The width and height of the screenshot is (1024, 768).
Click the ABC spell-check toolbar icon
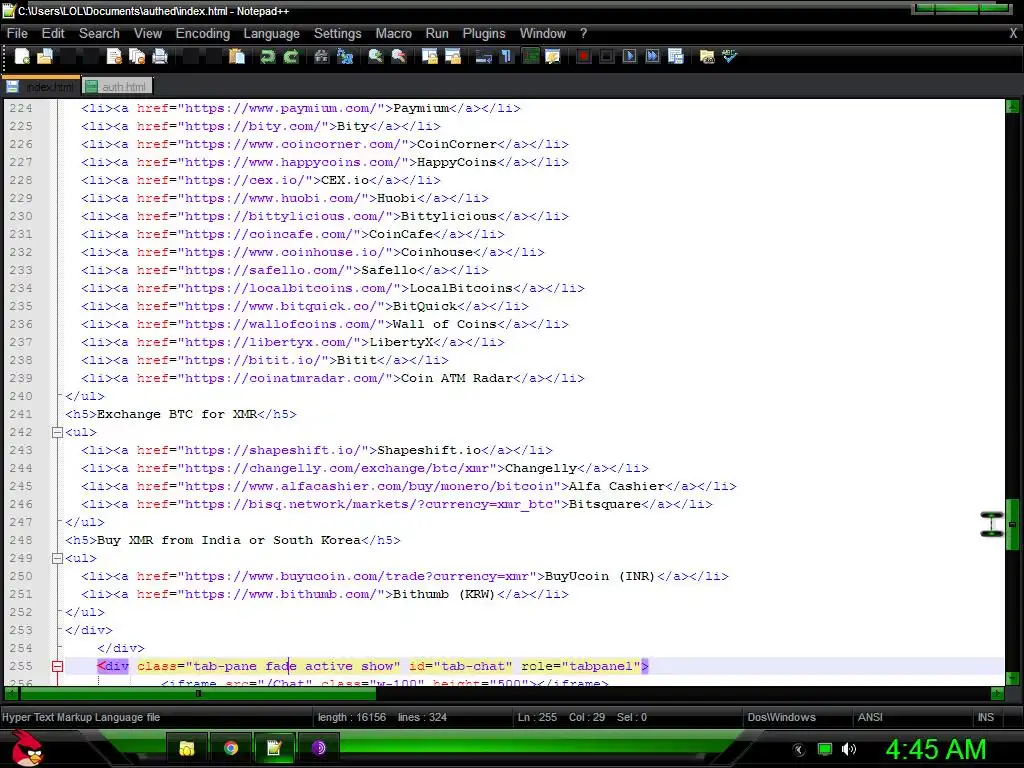point(729,57)
